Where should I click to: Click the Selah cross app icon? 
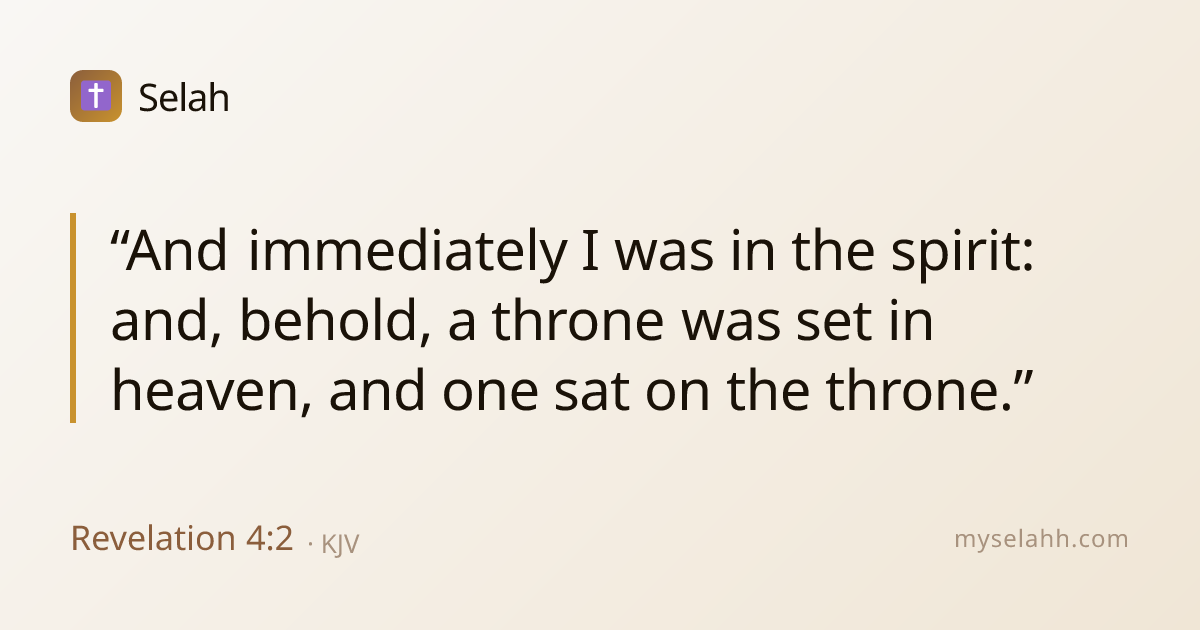[96, 96]
